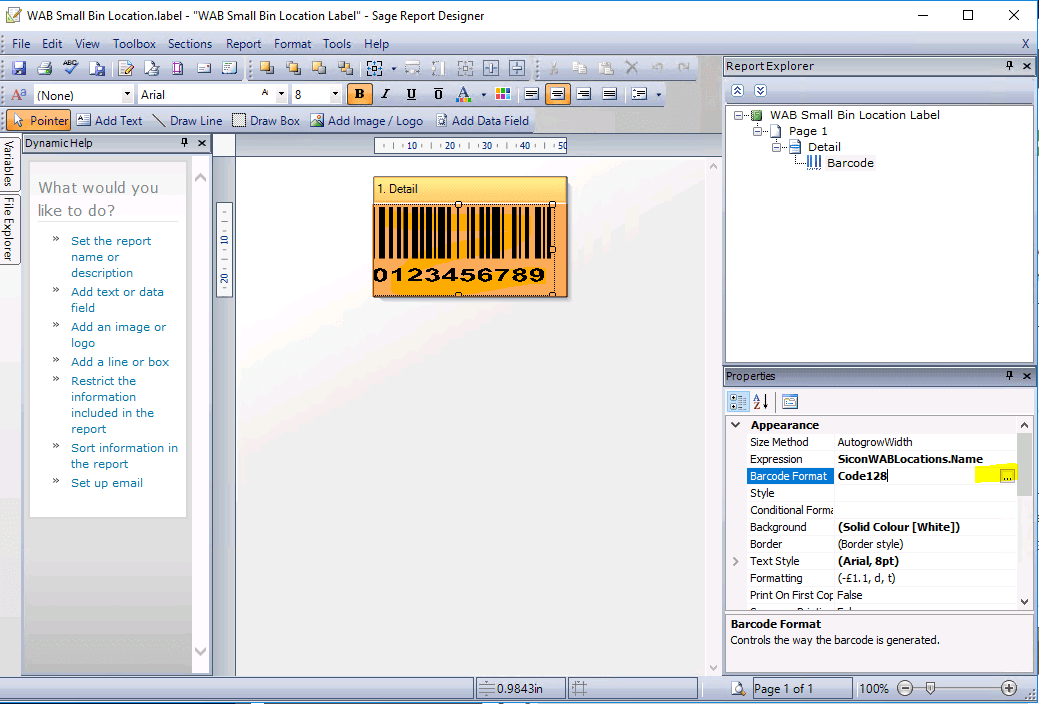
Task: Click the red Delete X toolbar icon
Action: coord(631,68)
